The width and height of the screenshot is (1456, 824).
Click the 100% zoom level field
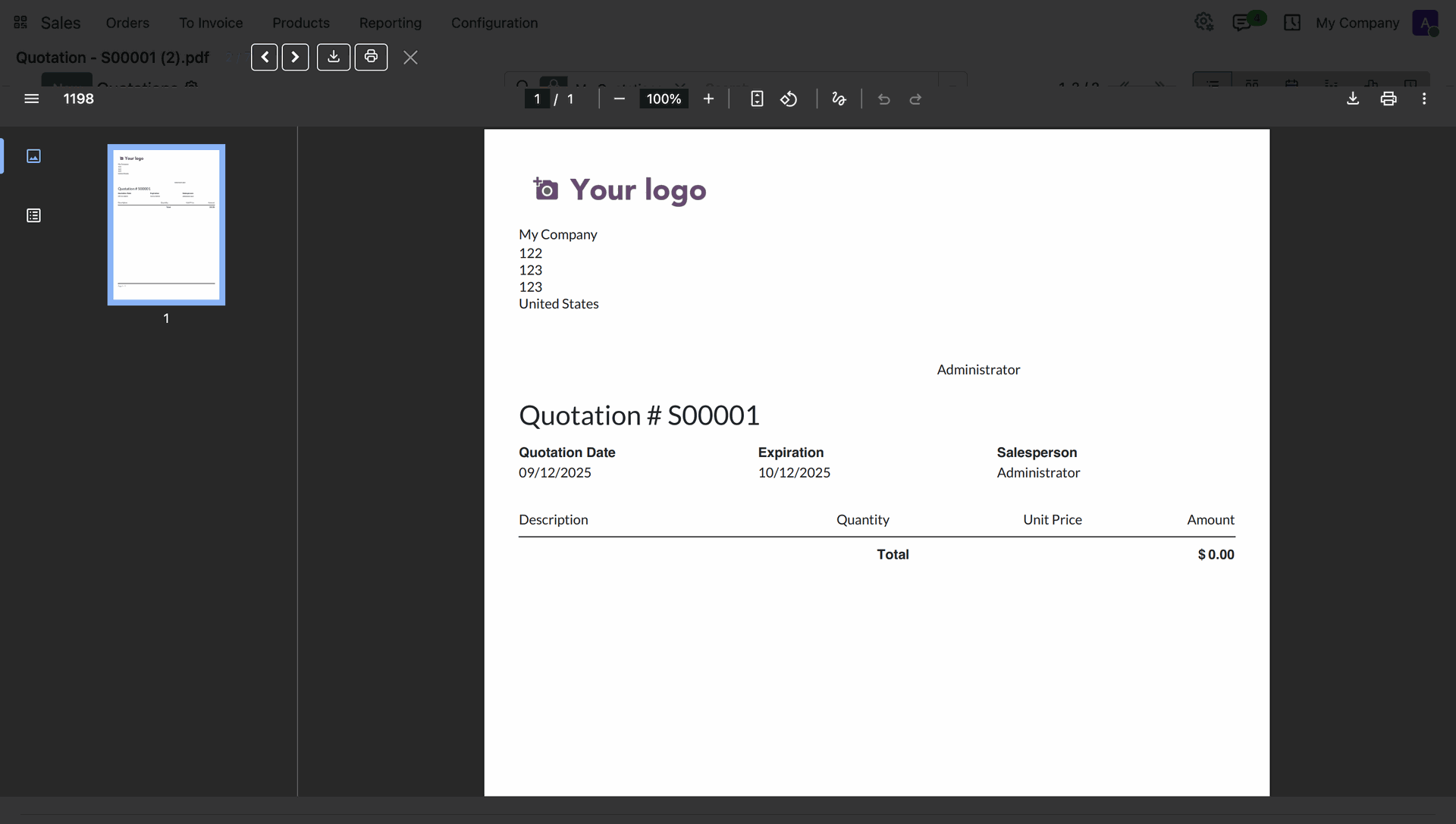tap(664, 99)
